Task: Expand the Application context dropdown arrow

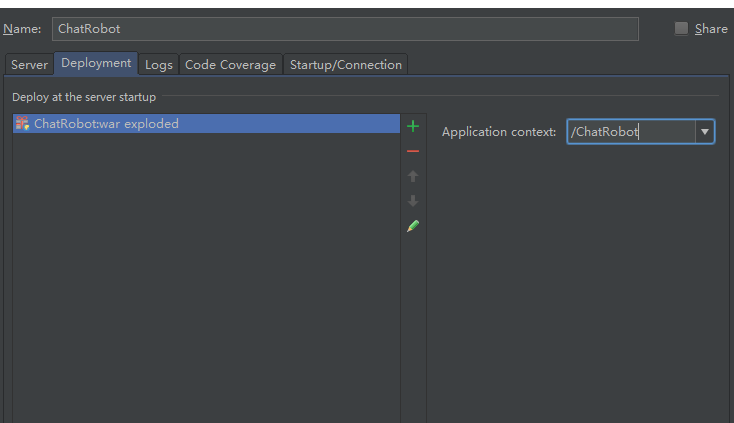Action: click(x=705, y=132)
